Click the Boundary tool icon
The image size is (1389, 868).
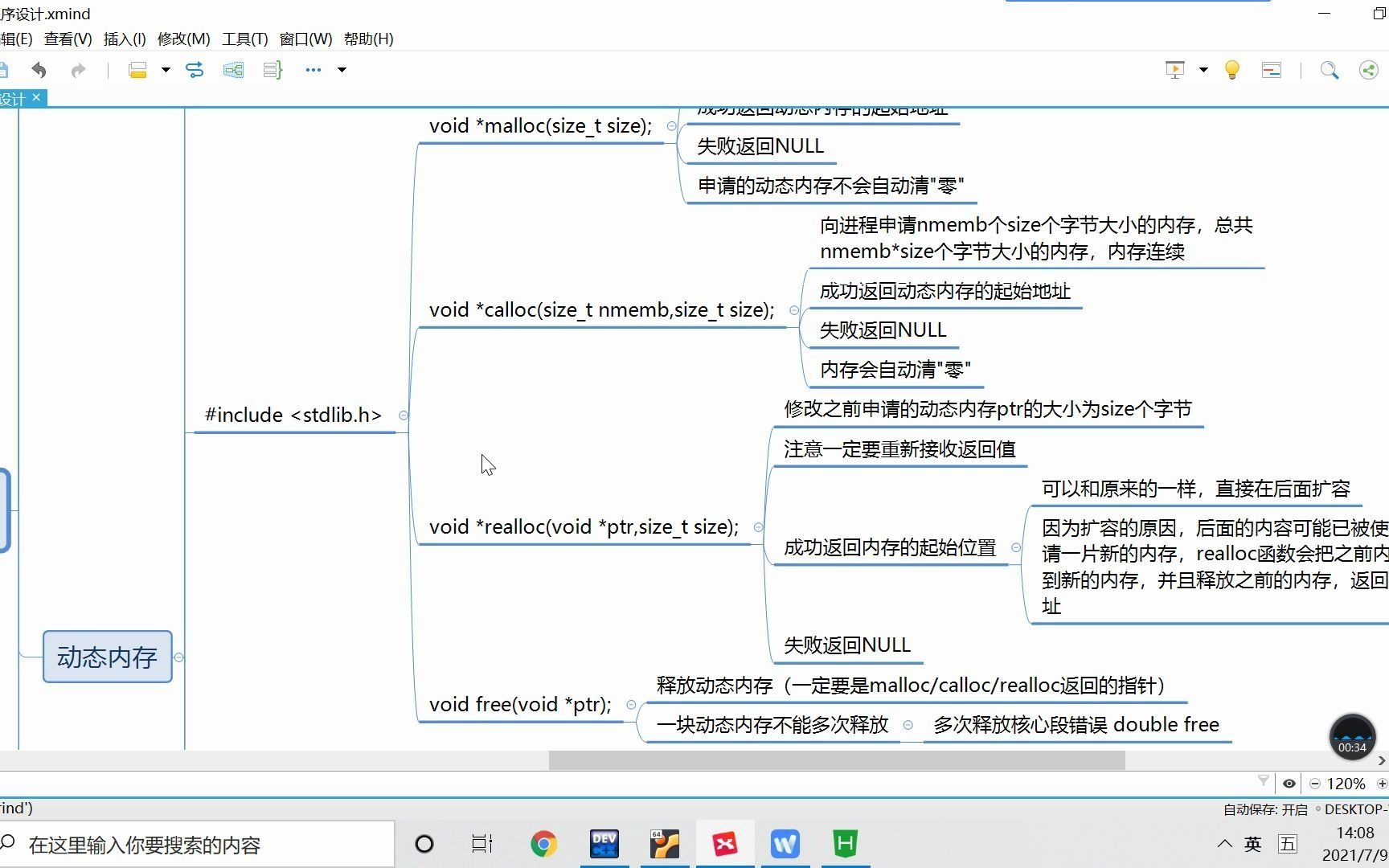[x=233, y=70]
